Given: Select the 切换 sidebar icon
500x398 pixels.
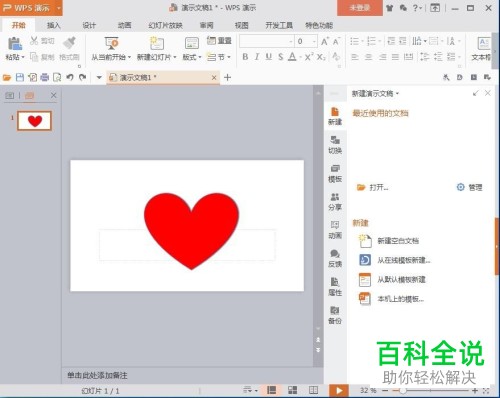Looking at the screenshot, I should point(335,145).
